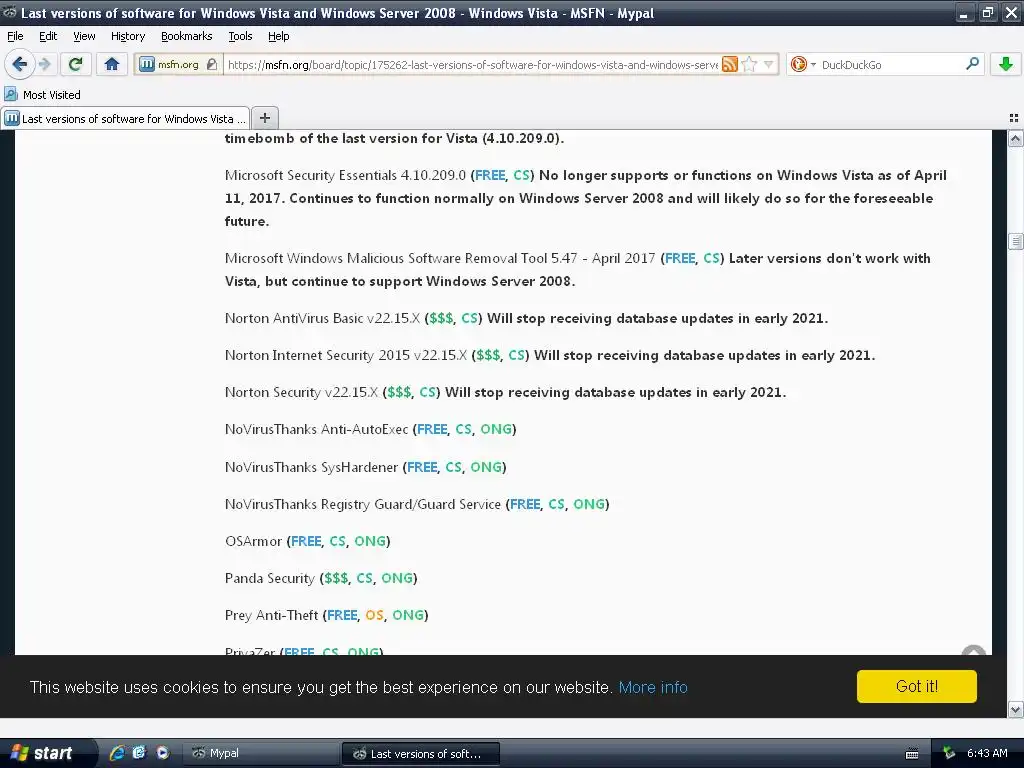Click Norton Internet Security 2015 entry text
1024x768 pixels.
click(345, 355)
